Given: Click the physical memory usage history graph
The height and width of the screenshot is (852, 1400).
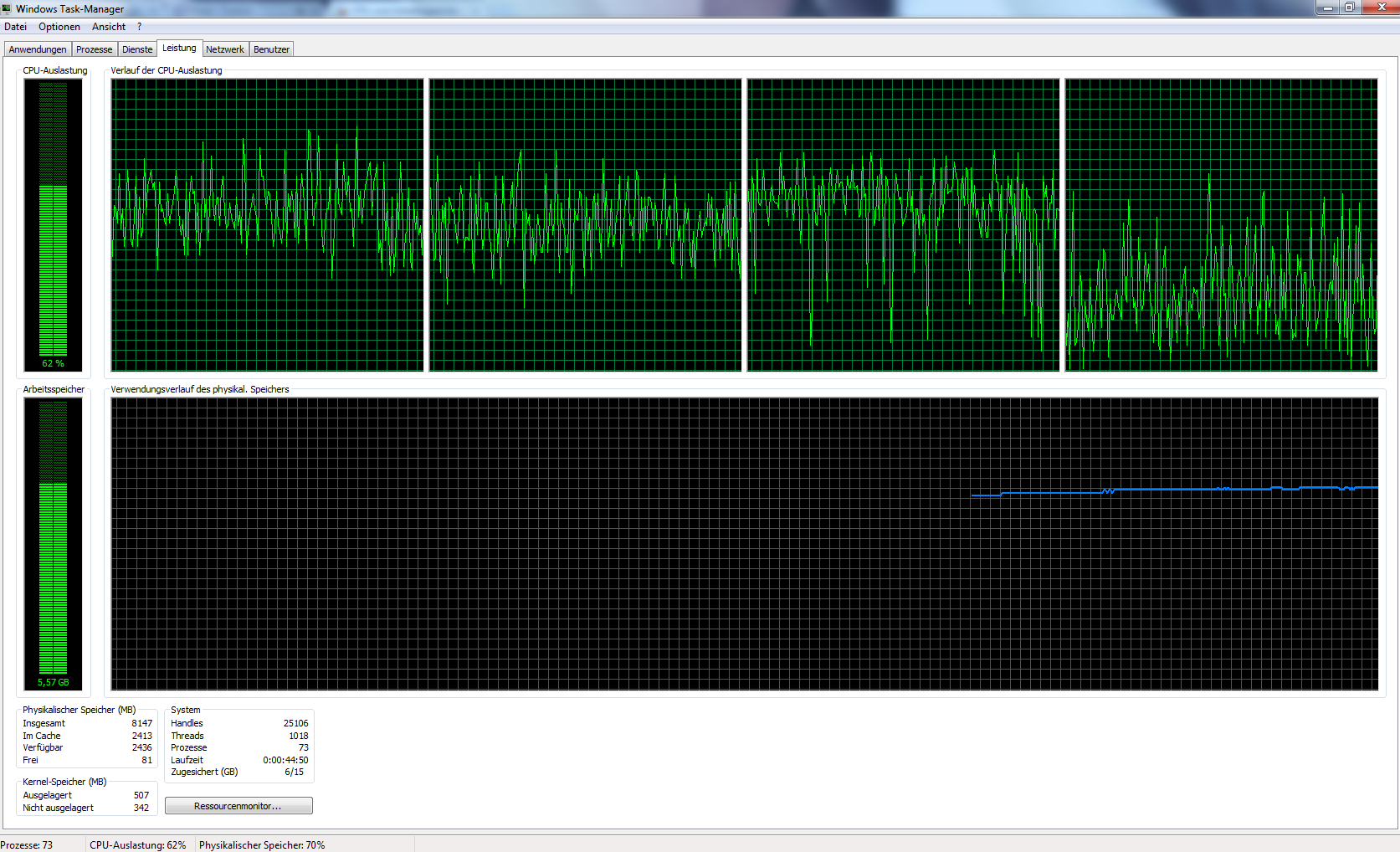Looking at the screenshot, I should [745, 544].
